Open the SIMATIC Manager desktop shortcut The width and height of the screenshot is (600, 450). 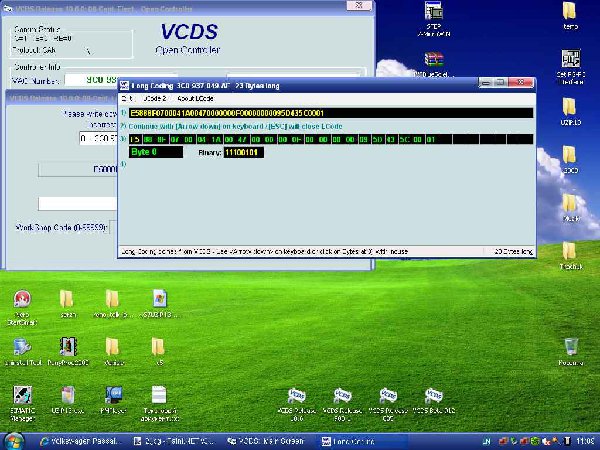coord(22,396)
